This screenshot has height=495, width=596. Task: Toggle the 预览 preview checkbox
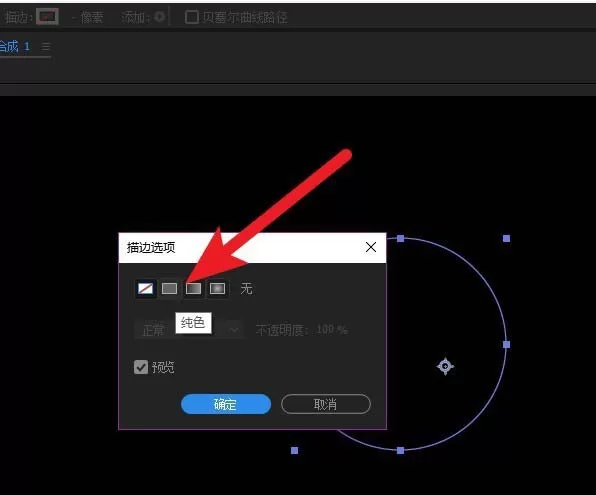pyautogui.click(x=141, y=367)
